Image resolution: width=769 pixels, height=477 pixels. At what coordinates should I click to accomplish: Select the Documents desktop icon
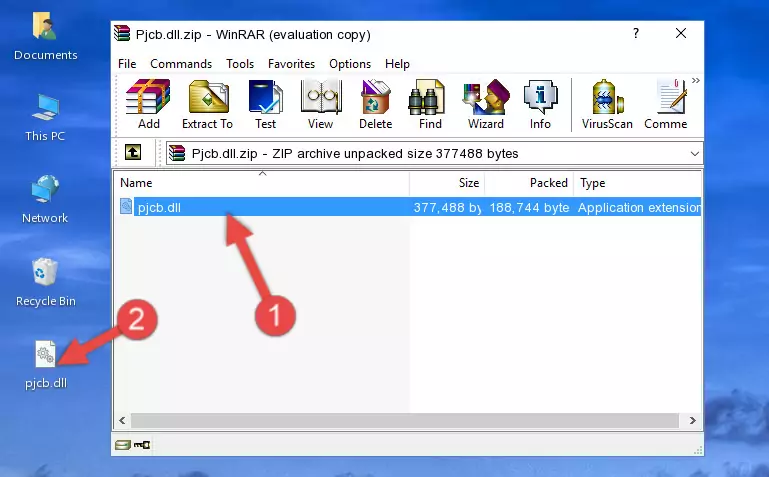click(46, 36)
